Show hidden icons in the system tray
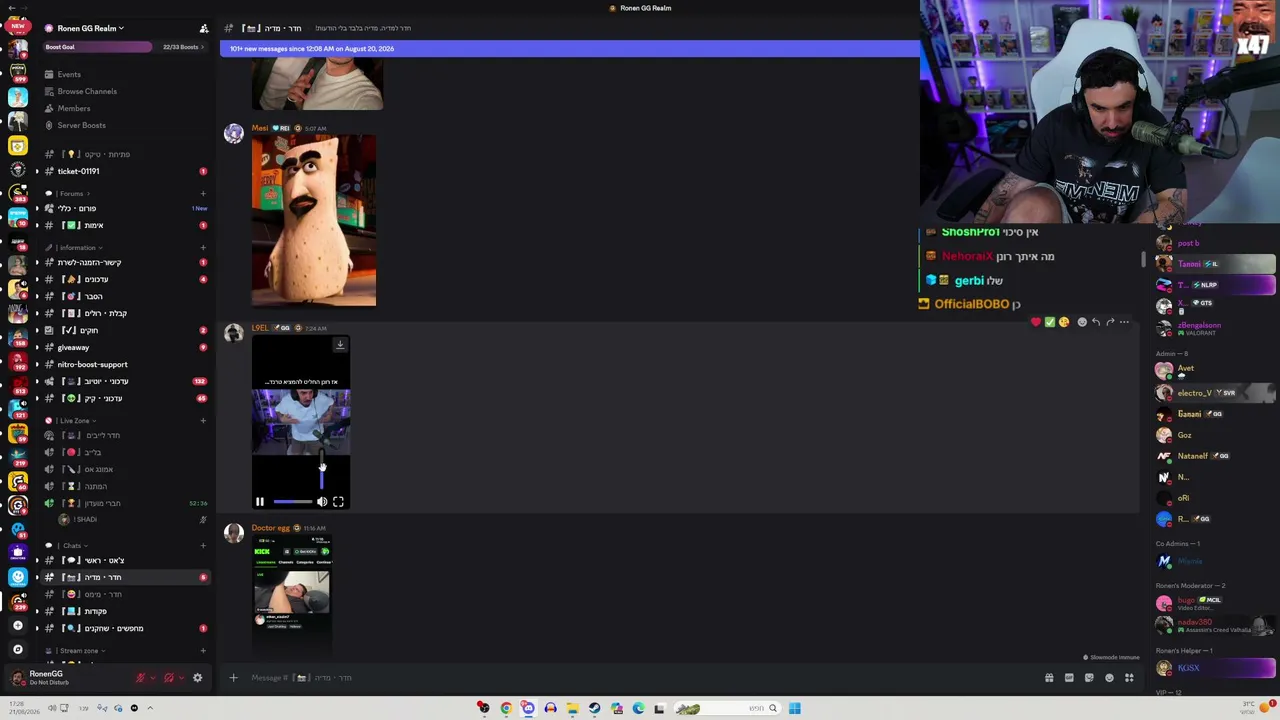The image size is (1280, 720). (150, 709)
